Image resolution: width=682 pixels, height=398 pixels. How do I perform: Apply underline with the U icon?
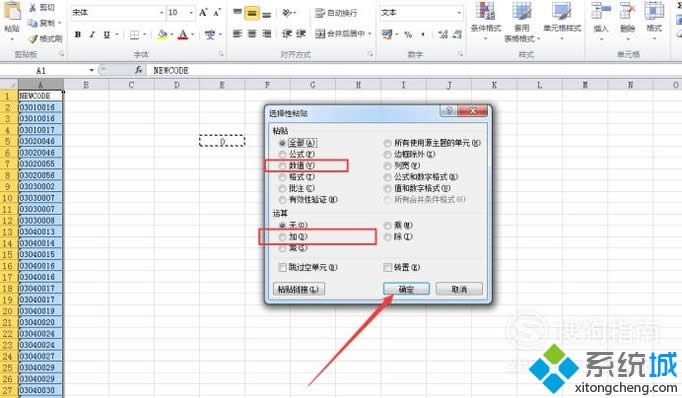[x=107, y=34]
